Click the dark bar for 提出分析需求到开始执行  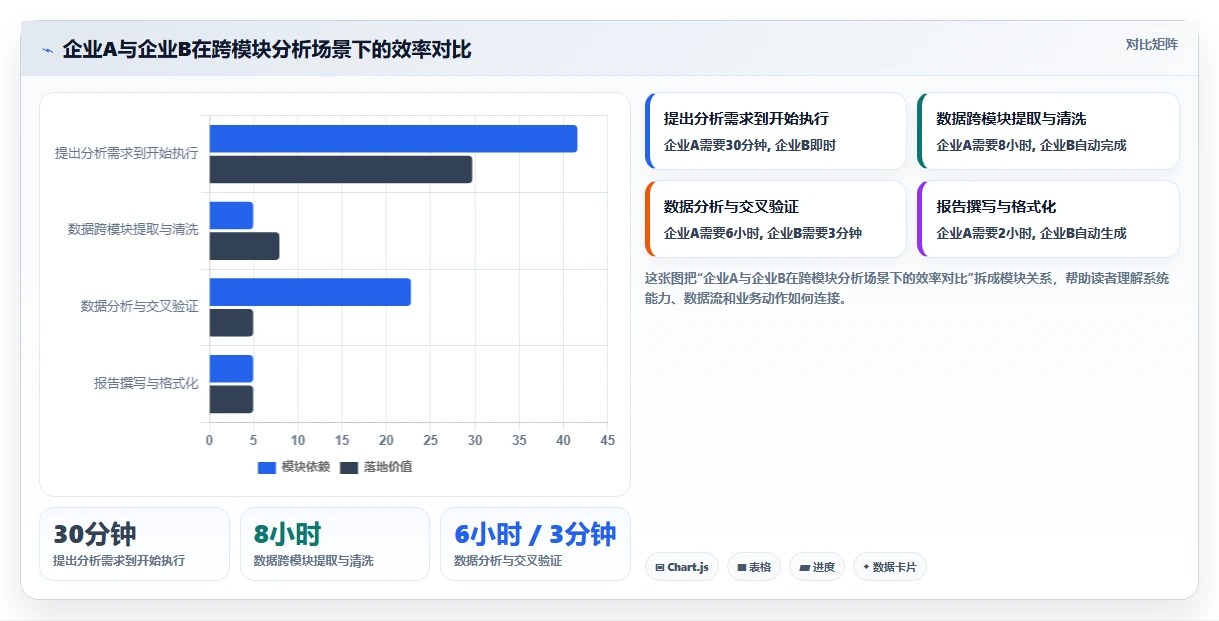click(341, 170)
